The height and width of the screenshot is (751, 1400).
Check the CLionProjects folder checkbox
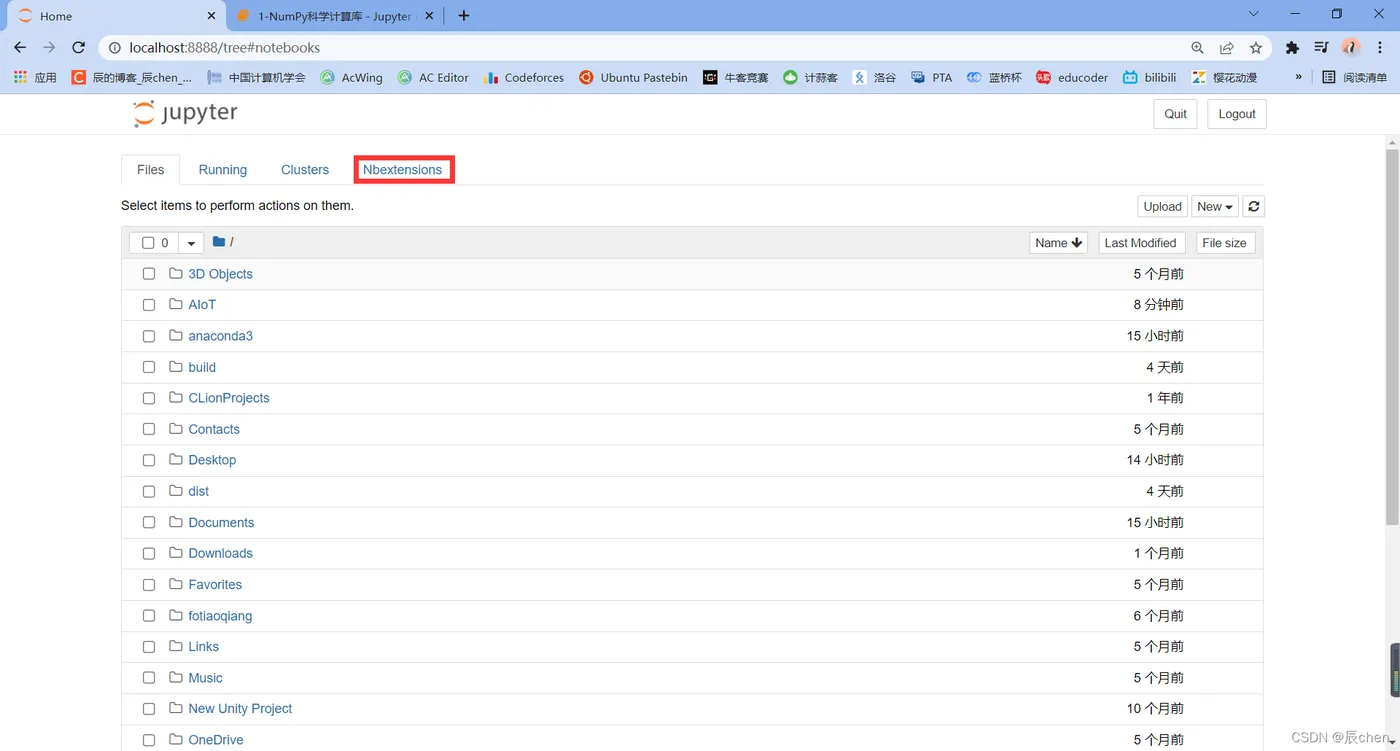[149, 398]
